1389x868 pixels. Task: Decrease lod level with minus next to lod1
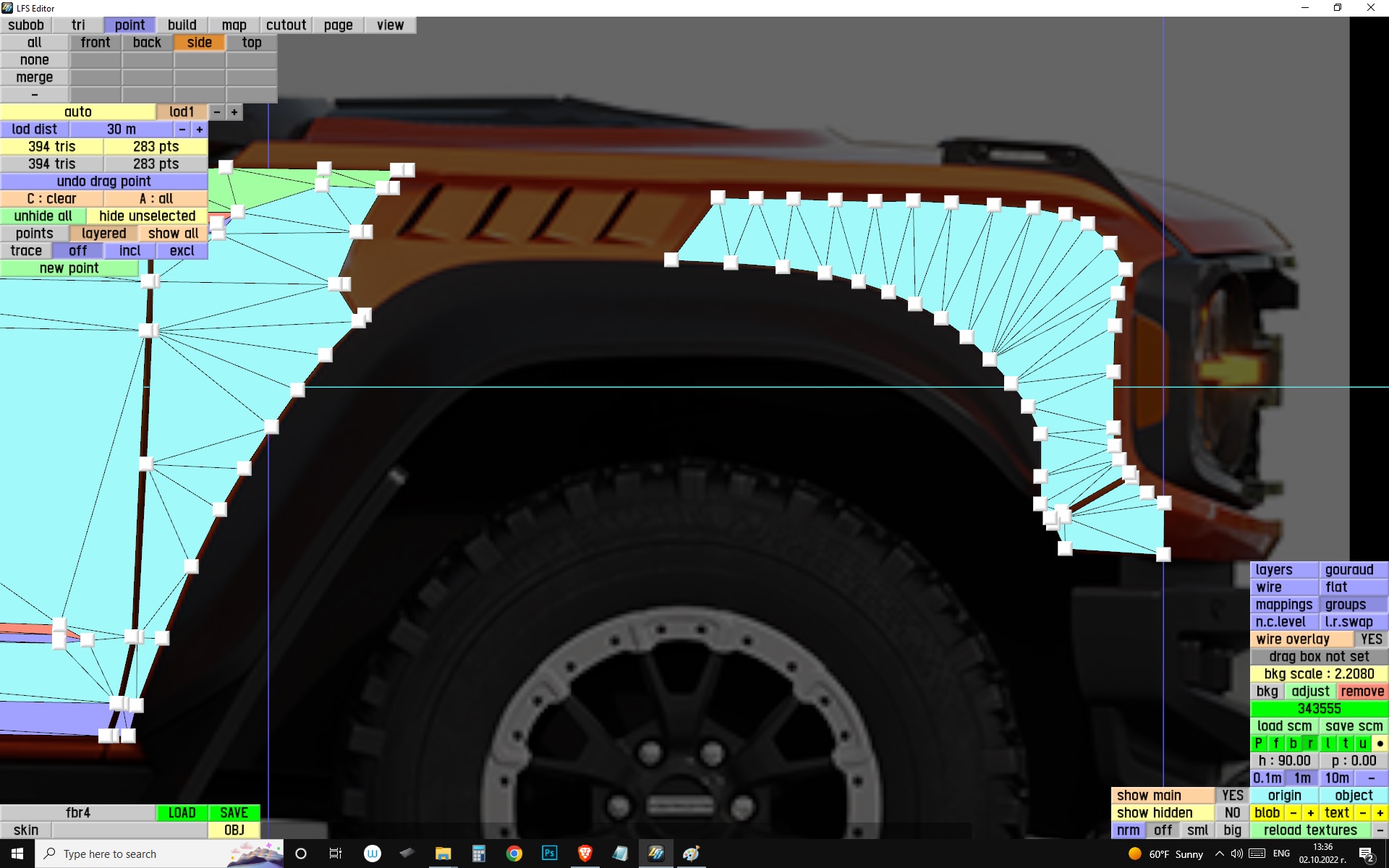(216, 112)
